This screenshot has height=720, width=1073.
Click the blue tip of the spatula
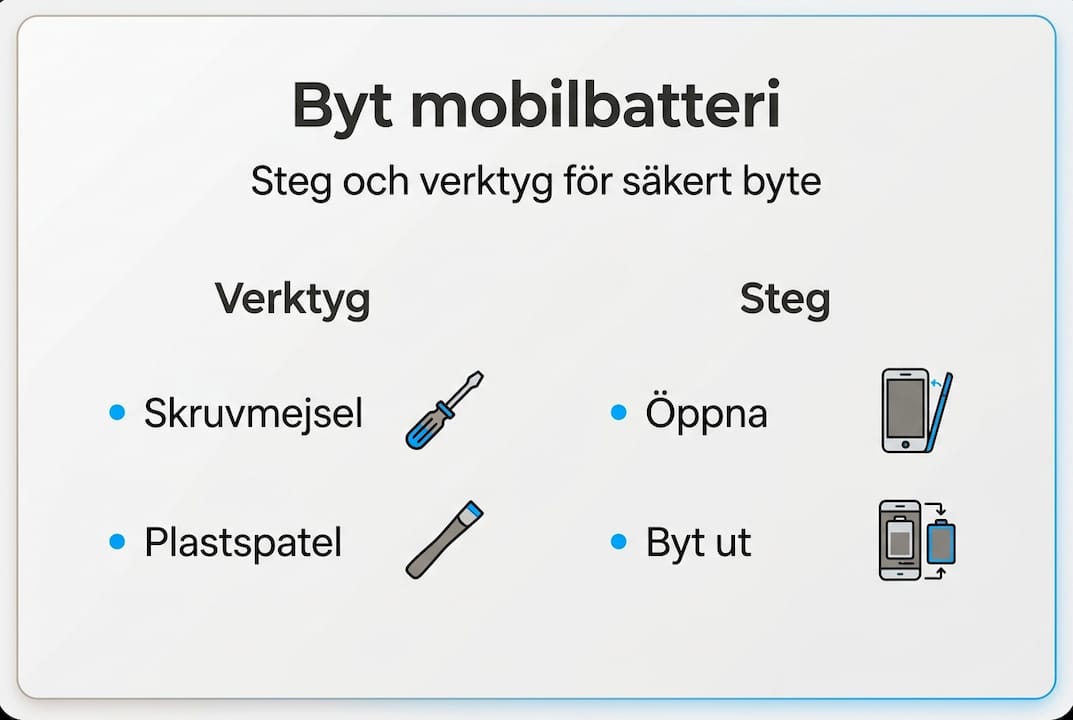tap(473, 511)
